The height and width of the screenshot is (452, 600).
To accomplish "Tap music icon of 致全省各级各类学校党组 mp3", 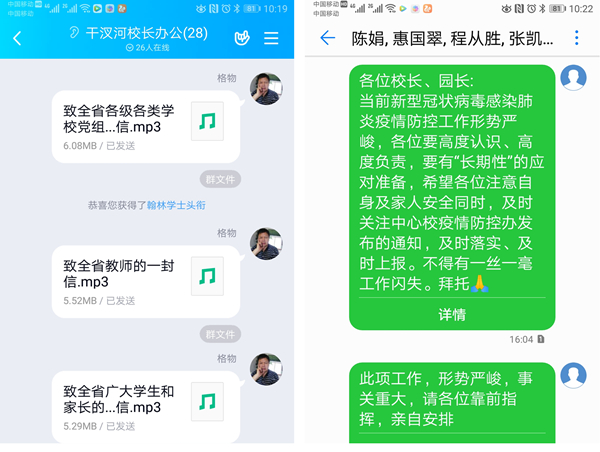I will click(207, 121).
